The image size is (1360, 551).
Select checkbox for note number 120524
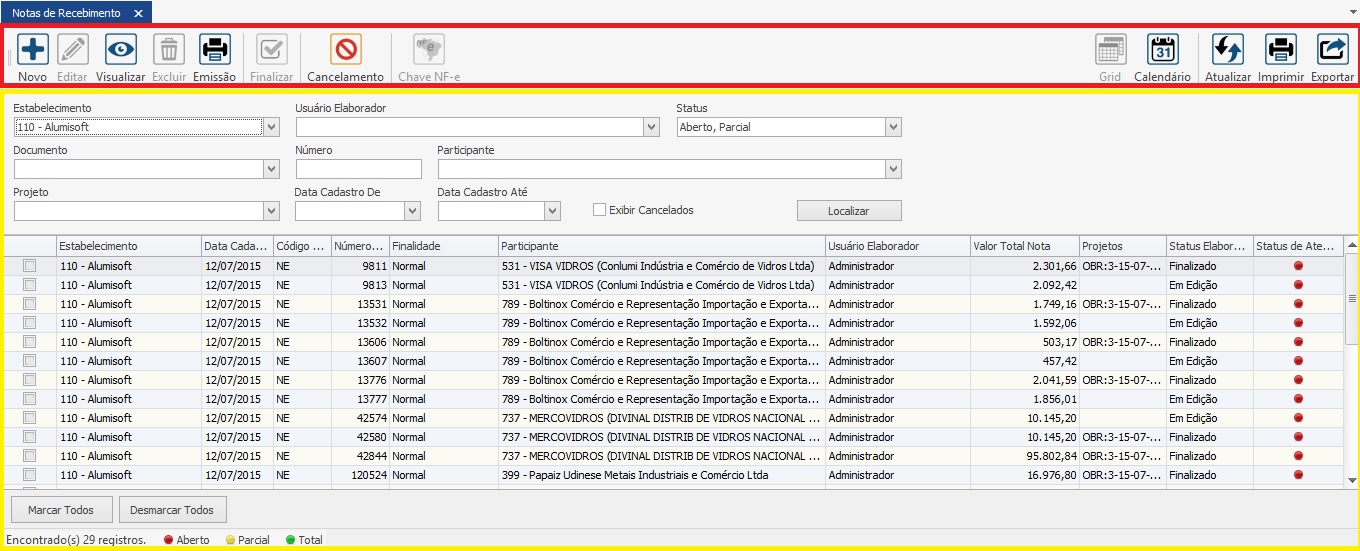point(30,475)
